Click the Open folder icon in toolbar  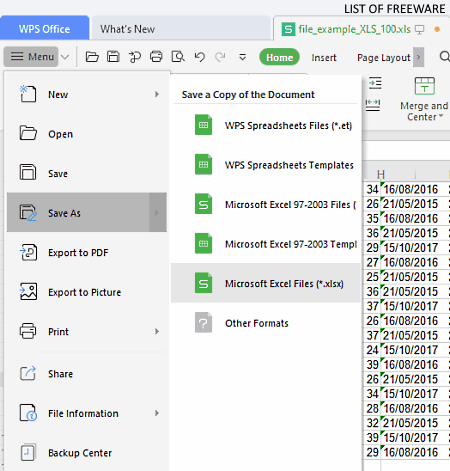[92, 57]
